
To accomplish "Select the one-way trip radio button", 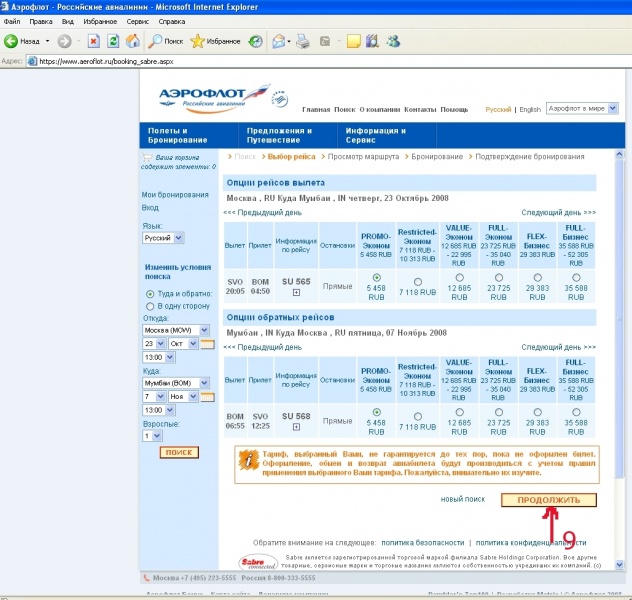I will pos(150,306).
